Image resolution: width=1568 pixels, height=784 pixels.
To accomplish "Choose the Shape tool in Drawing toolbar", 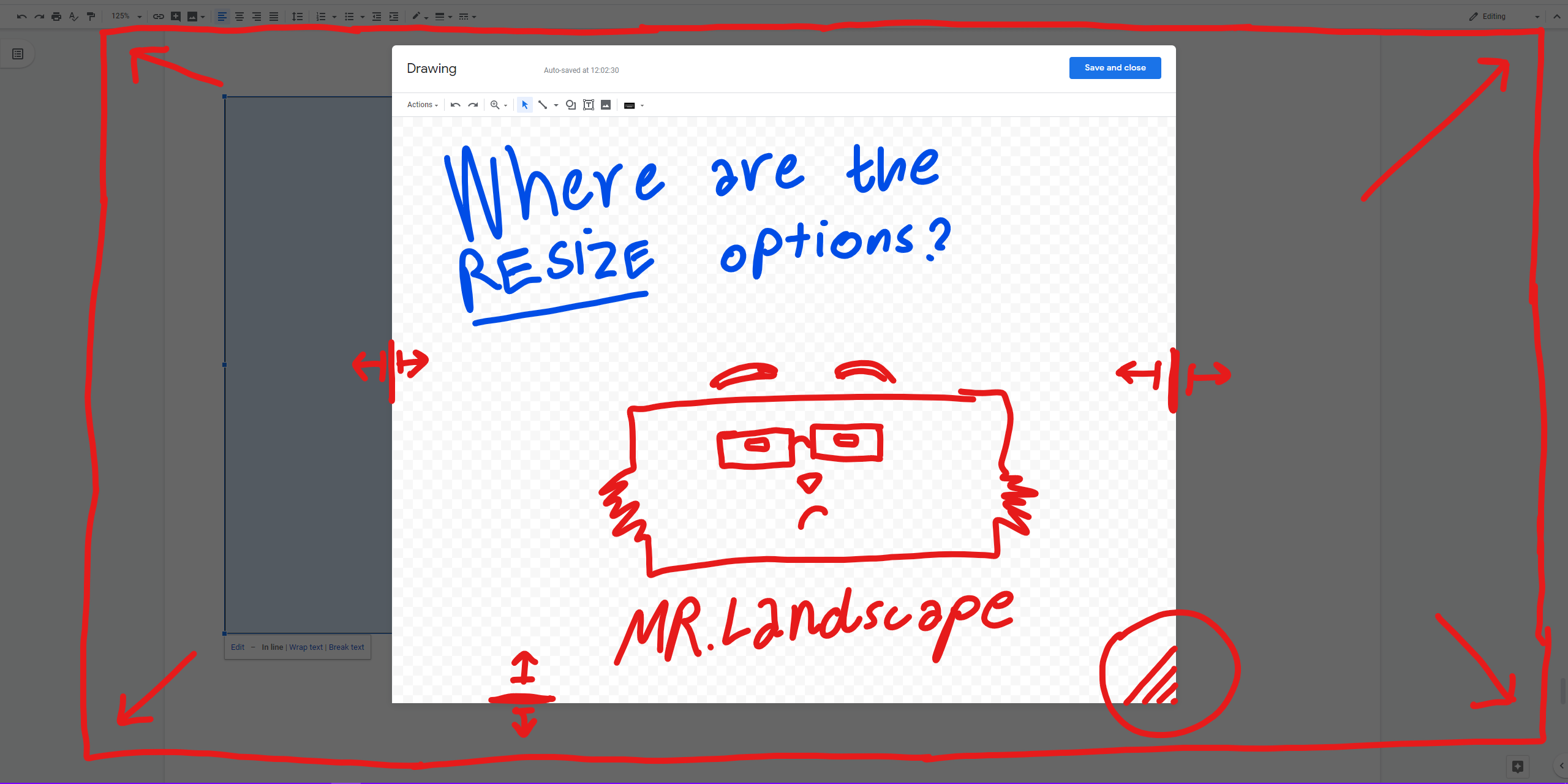I will pyautogui.click(x=570, y=105).
